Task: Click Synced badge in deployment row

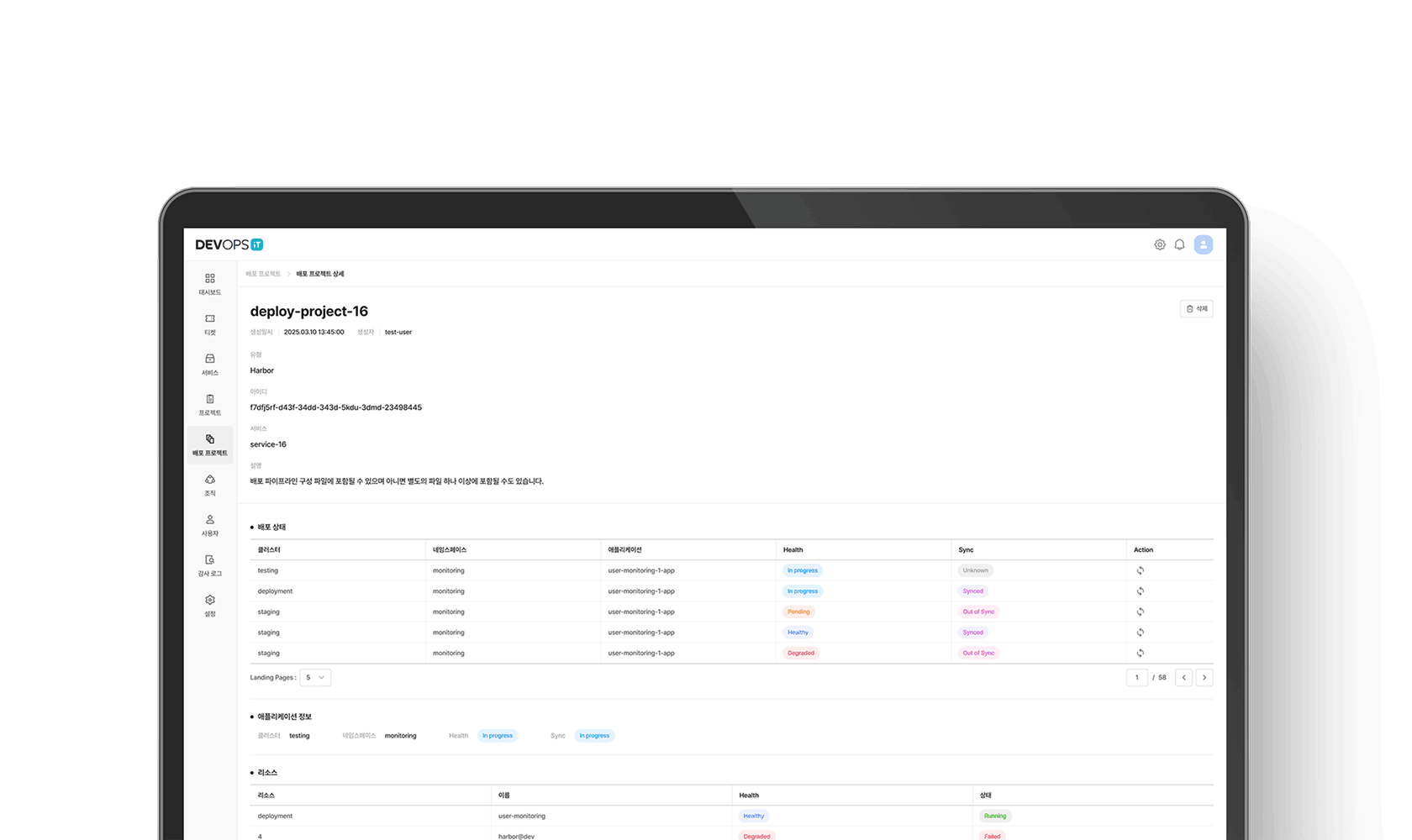Action: pos(973,591)
